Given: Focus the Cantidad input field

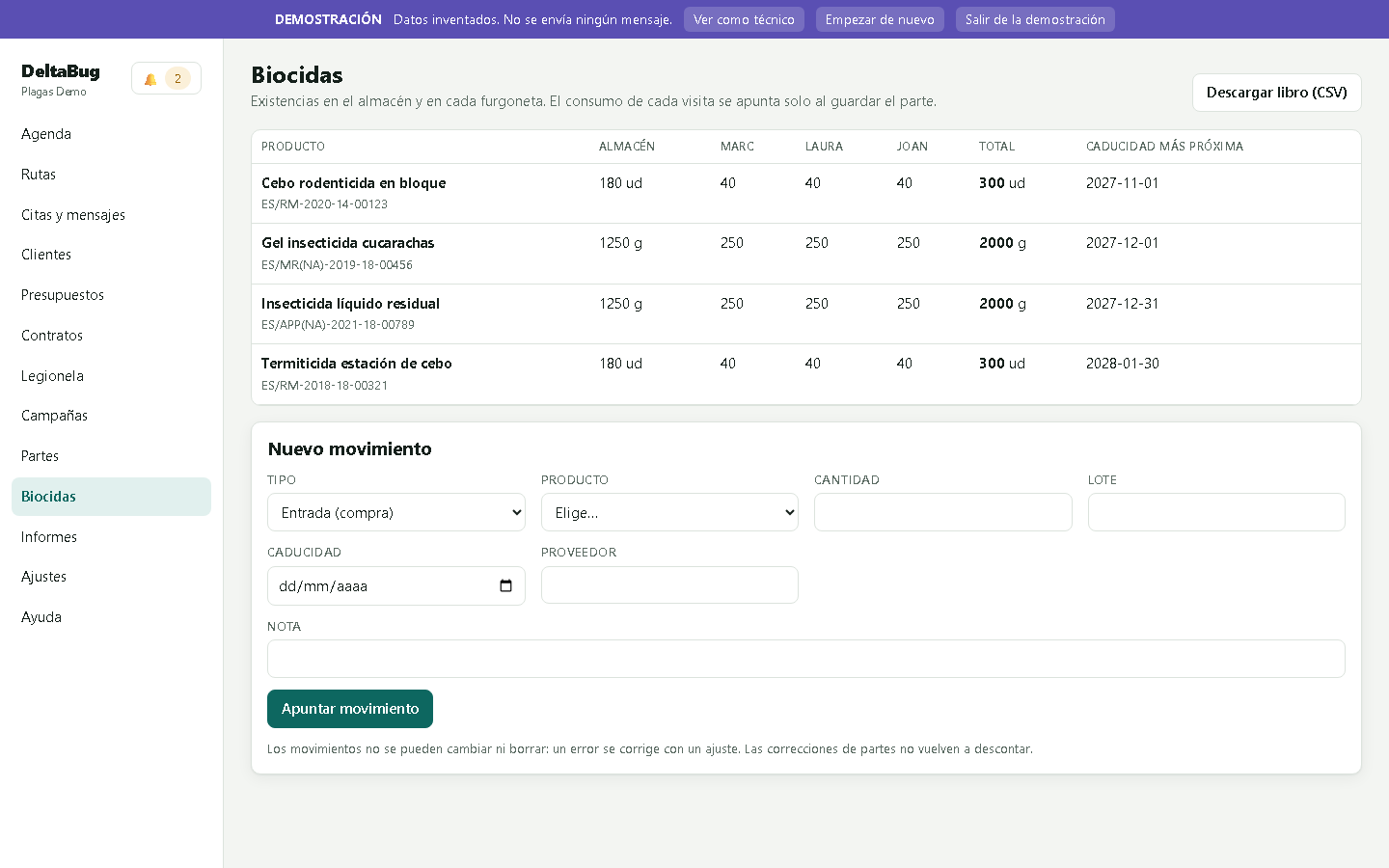Looking at the screenshot, I should 942,512.
